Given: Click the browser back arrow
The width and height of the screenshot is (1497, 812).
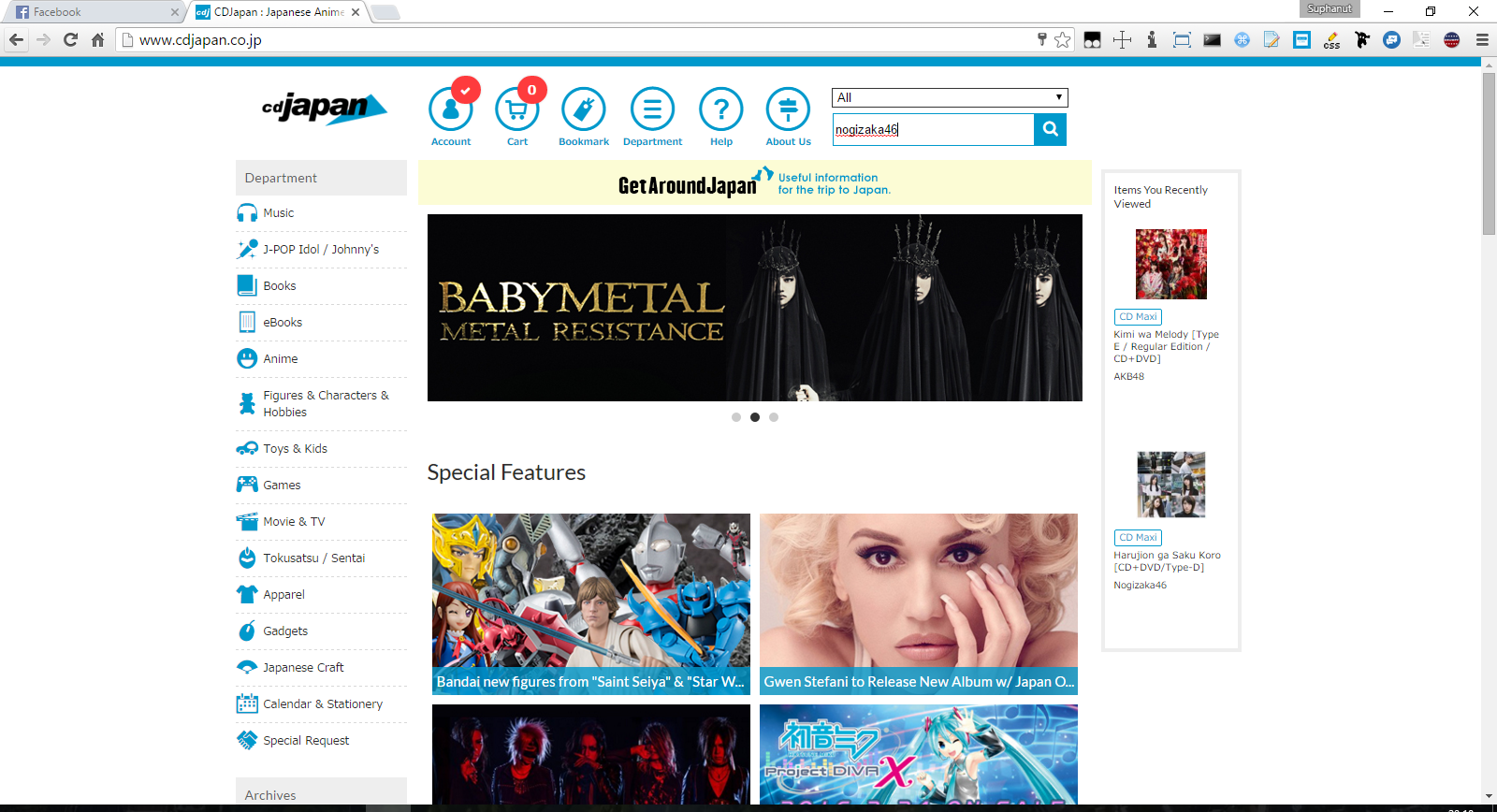Looking at the screenshot, I should point(16,39).
